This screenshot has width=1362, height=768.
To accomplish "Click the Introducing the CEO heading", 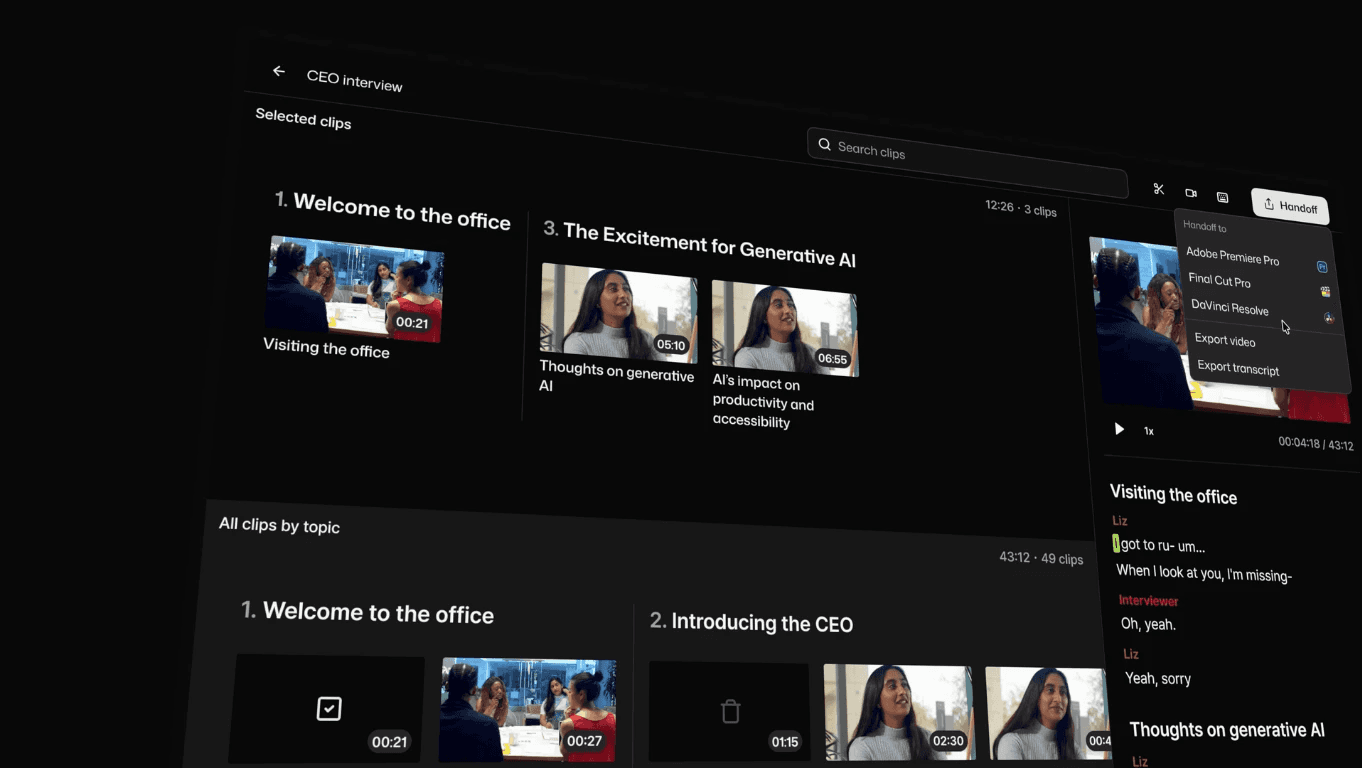I will point(751,623).
